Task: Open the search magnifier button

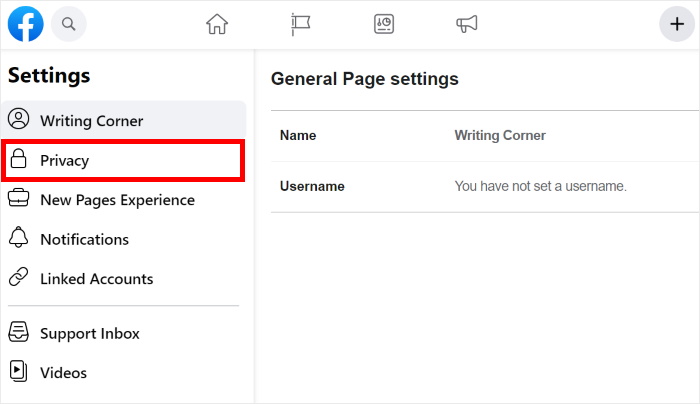Action: coord(68,23)
